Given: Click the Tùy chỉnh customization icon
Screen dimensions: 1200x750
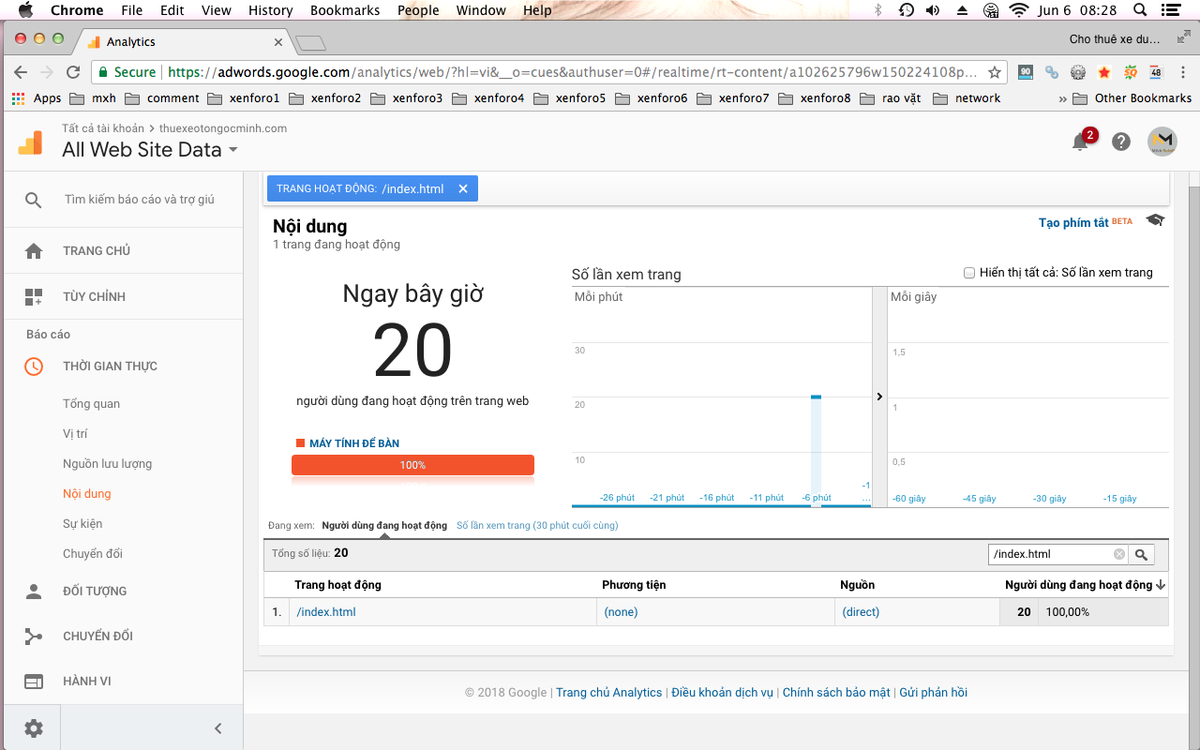Looking at the screenshot, I should click(x=33, y=297).
